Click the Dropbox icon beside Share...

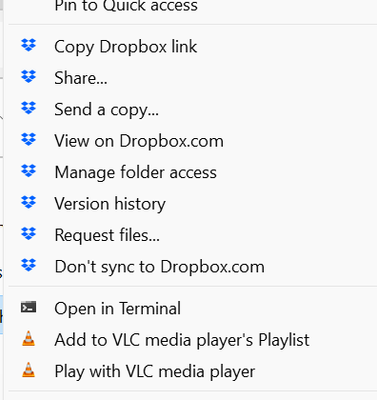[x=29, y=77]
